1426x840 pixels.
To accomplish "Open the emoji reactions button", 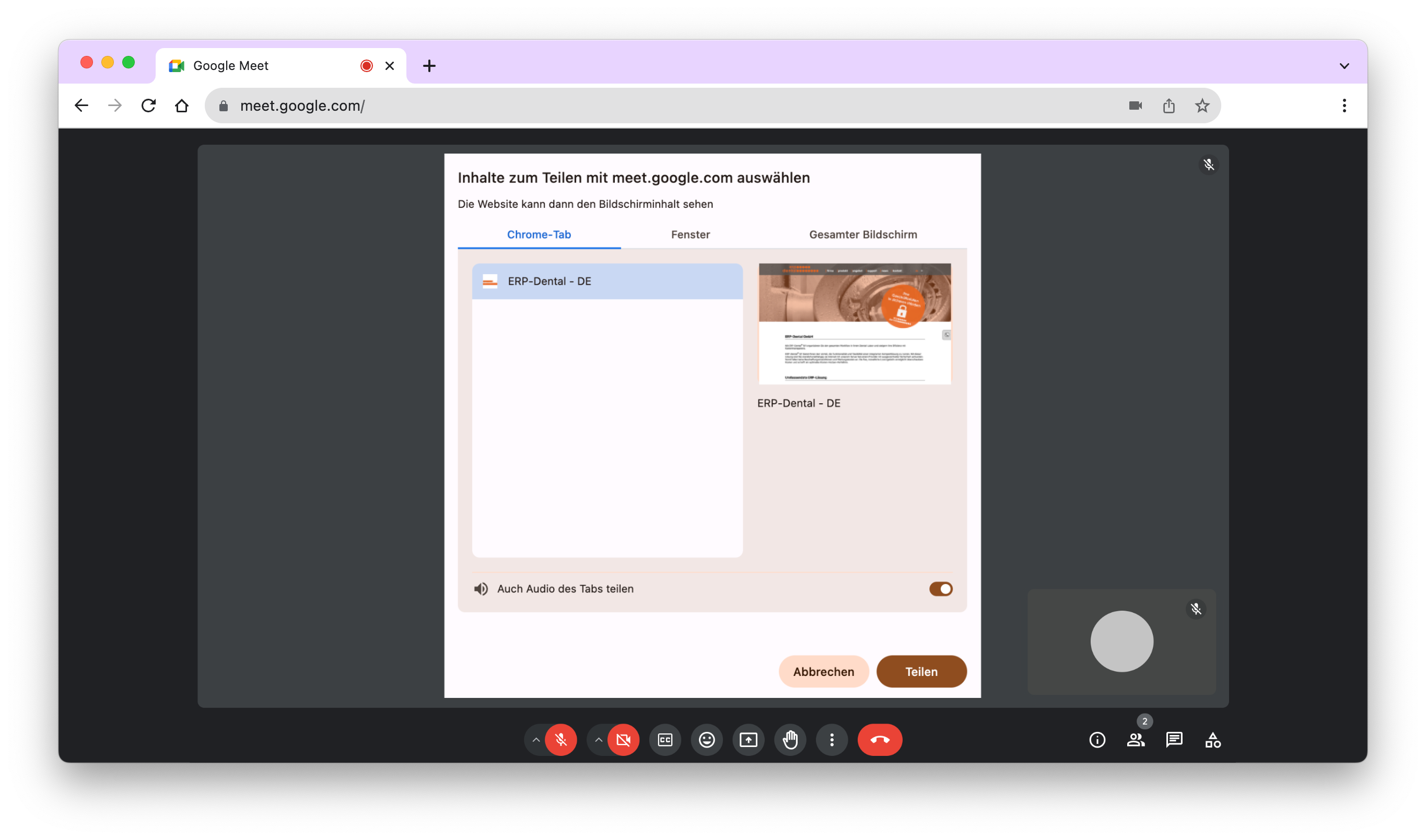I will (706, 739).
